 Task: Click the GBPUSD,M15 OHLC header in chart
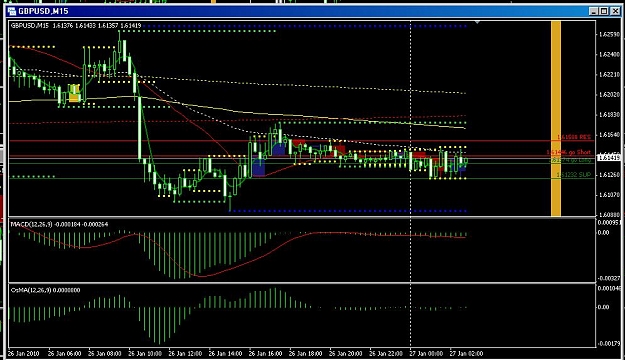click(76, 26)
